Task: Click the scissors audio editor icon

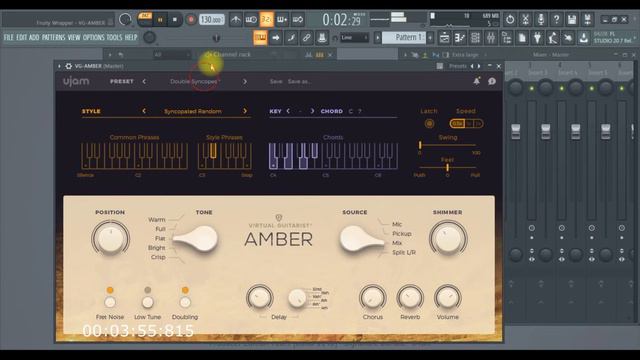Action: [525, 19]
